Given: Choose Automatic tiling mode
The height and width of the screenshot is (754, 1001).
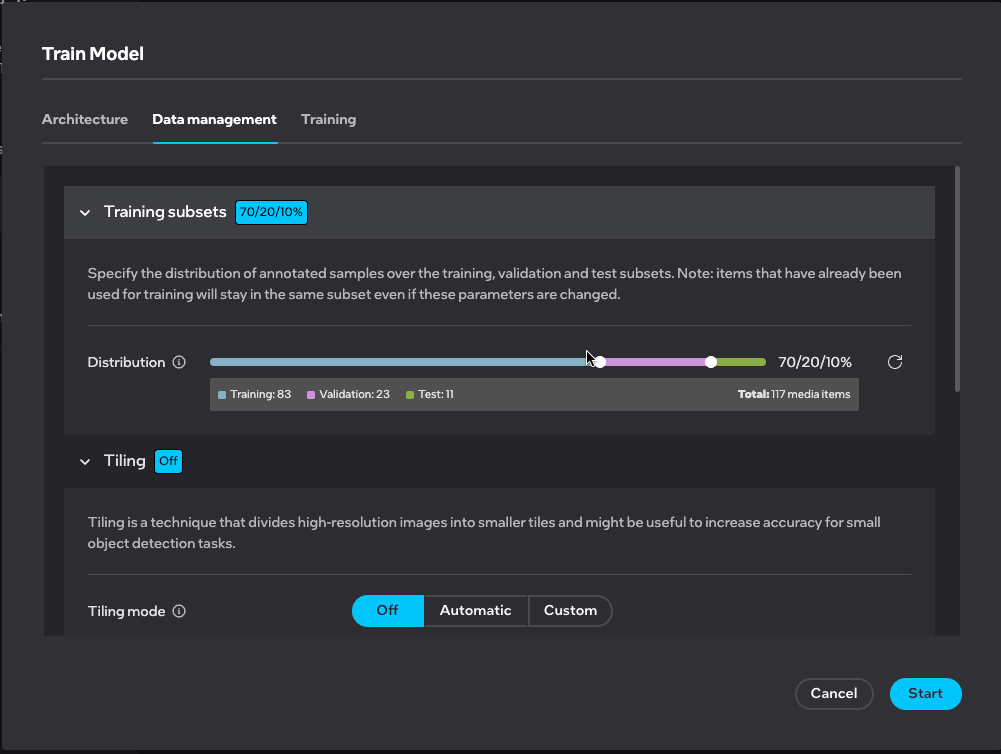Looking at the screenshot, I should point(475,611).
